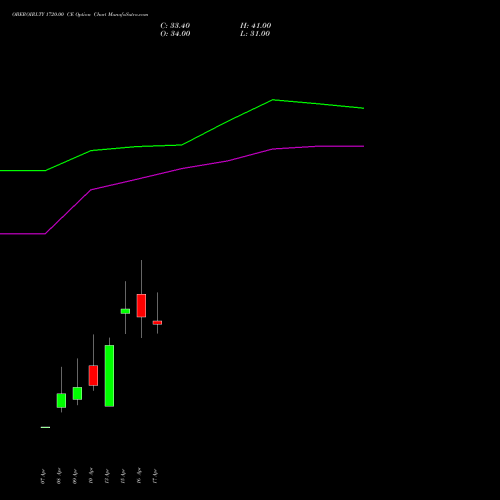Click the high value H: 41.00
The width and height of the screenshot is (500, 500).
point(256,26)
